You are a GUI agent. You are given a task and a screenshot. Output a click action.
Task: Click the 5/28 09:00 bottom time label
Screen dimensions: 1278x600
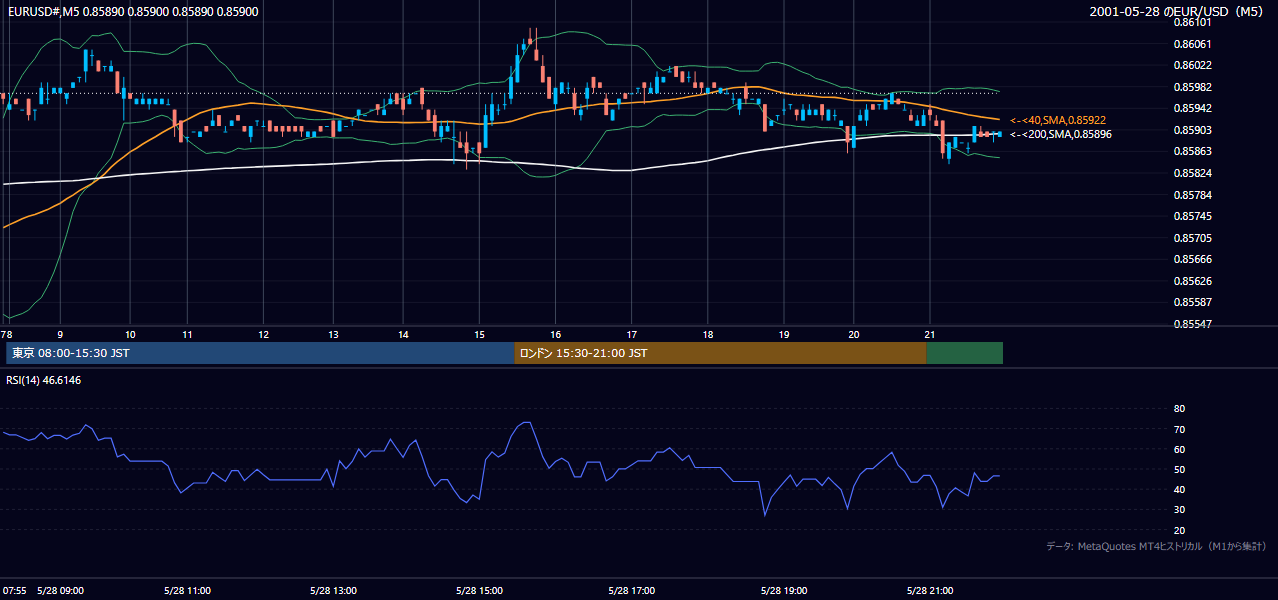[x=60, y=591]
